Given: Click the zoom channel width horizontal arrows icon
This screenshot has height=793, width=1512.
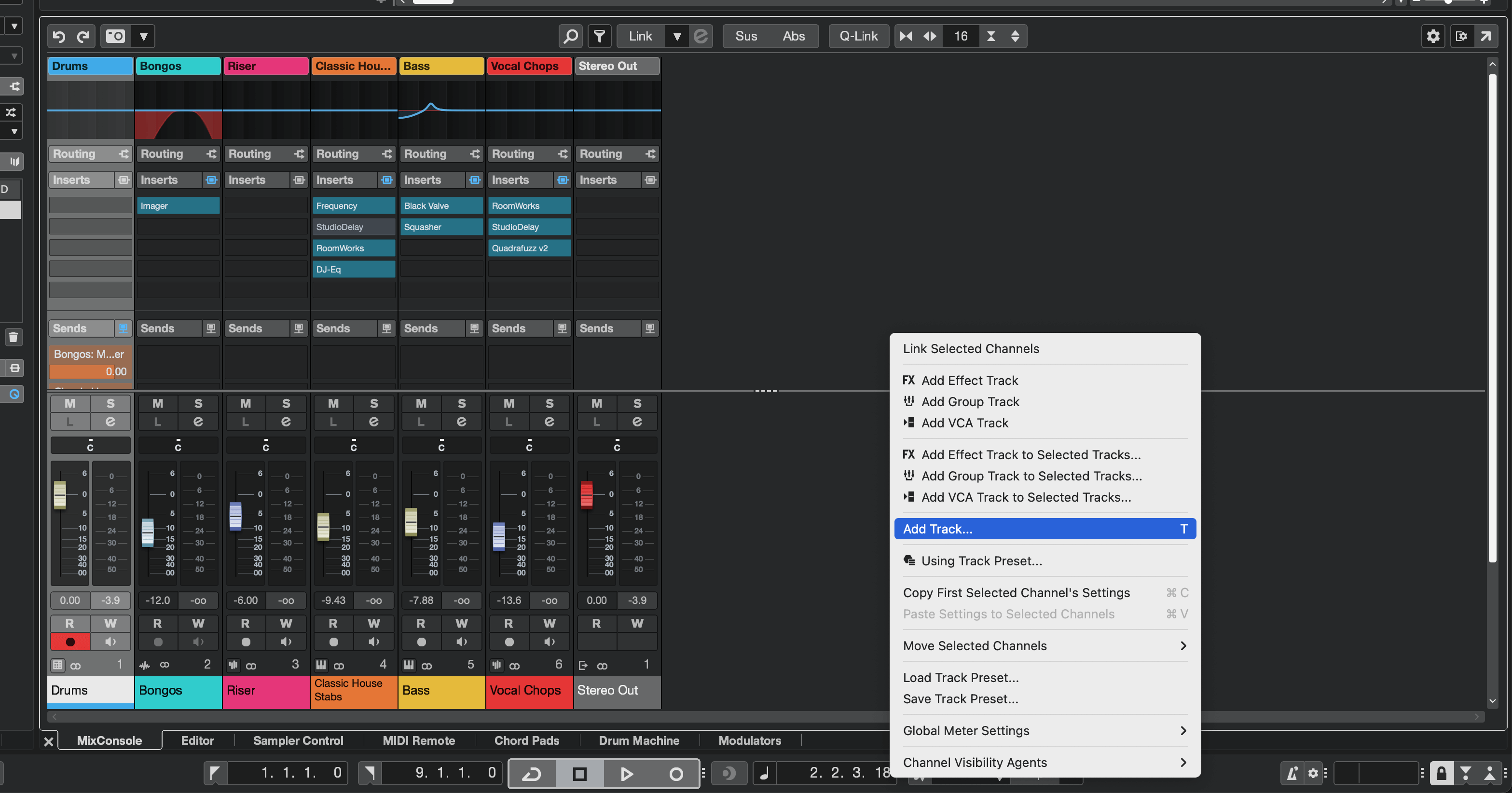Looking at the screenshot, I should (x=930, y=36).
